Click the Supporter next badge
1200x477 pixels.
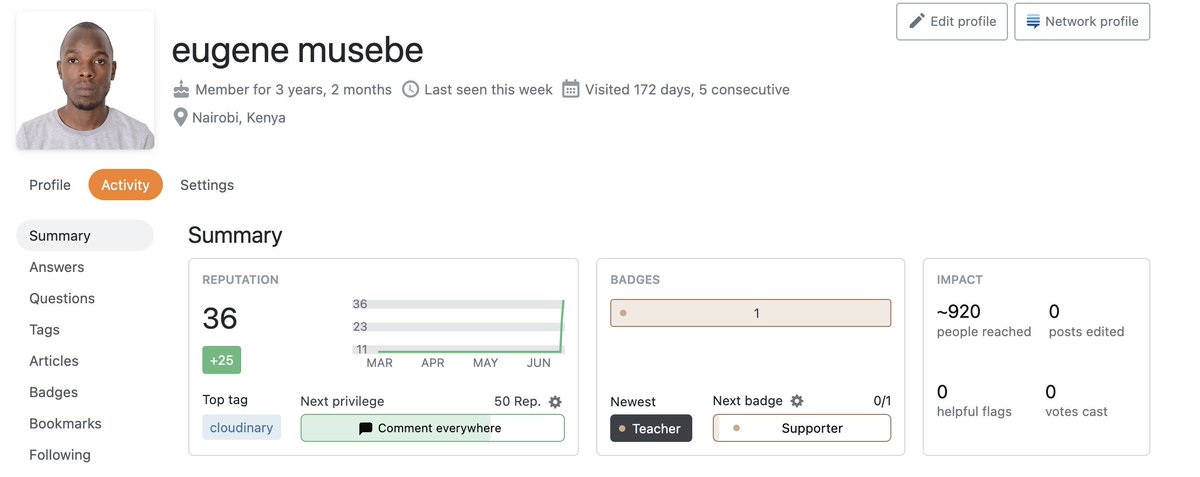coord(802,428)
